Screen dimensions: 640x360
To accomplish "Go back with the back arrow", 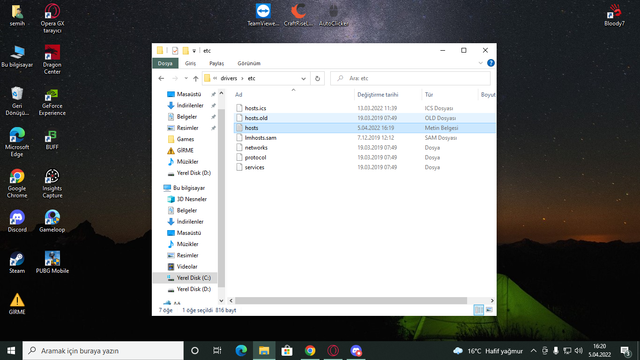I will (x=161, y=78).
